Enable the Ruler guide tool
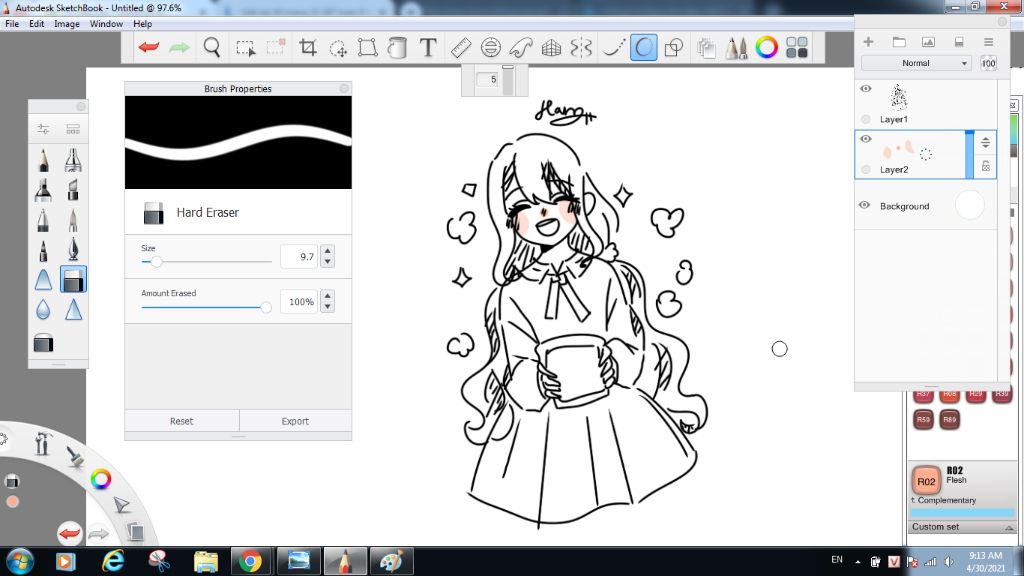Viewport: 1024px width, 576px height. (461, 47)
